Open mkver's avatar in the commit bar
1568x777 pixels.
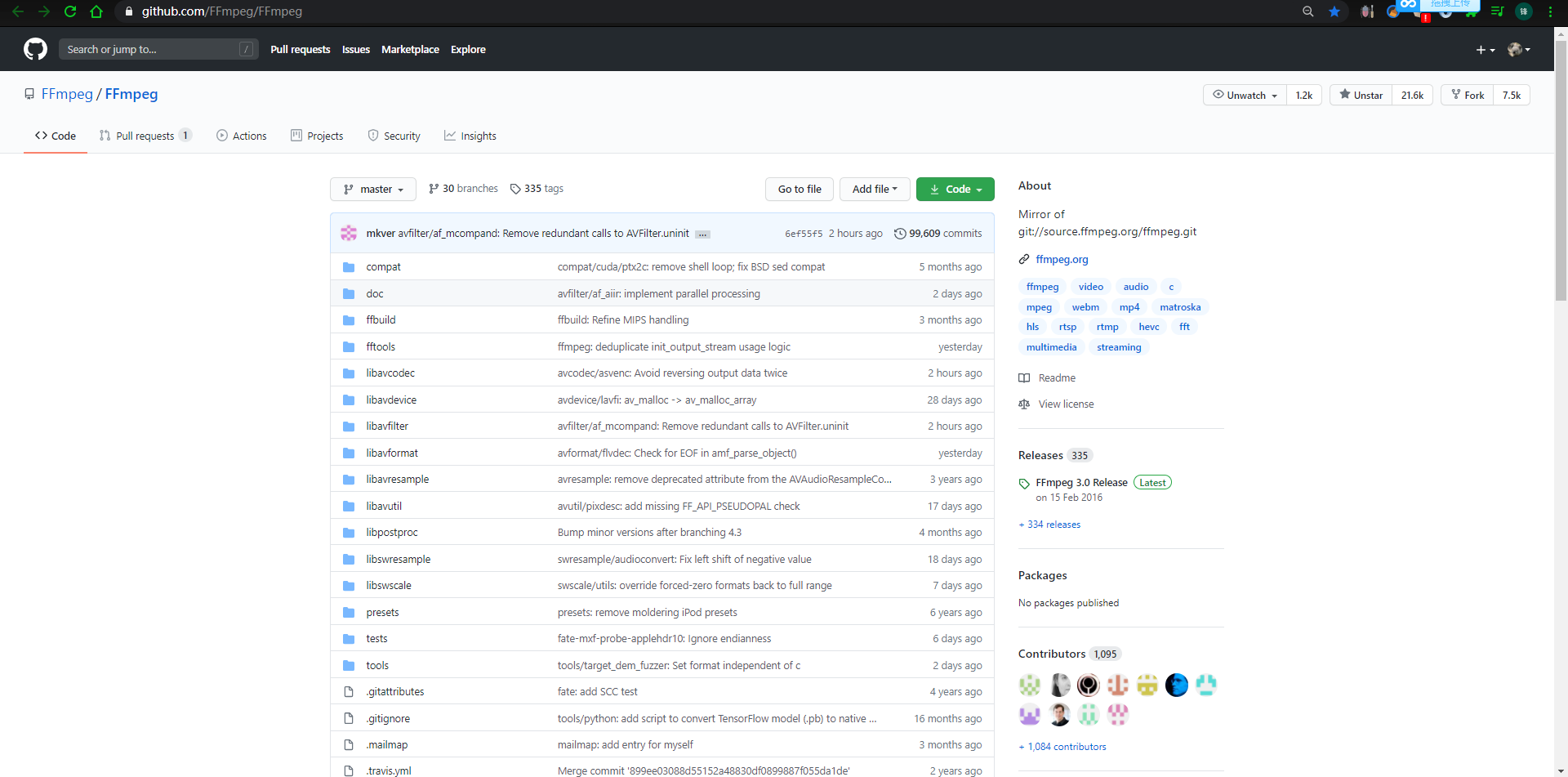pyautogui.click(x=349, y=233)
